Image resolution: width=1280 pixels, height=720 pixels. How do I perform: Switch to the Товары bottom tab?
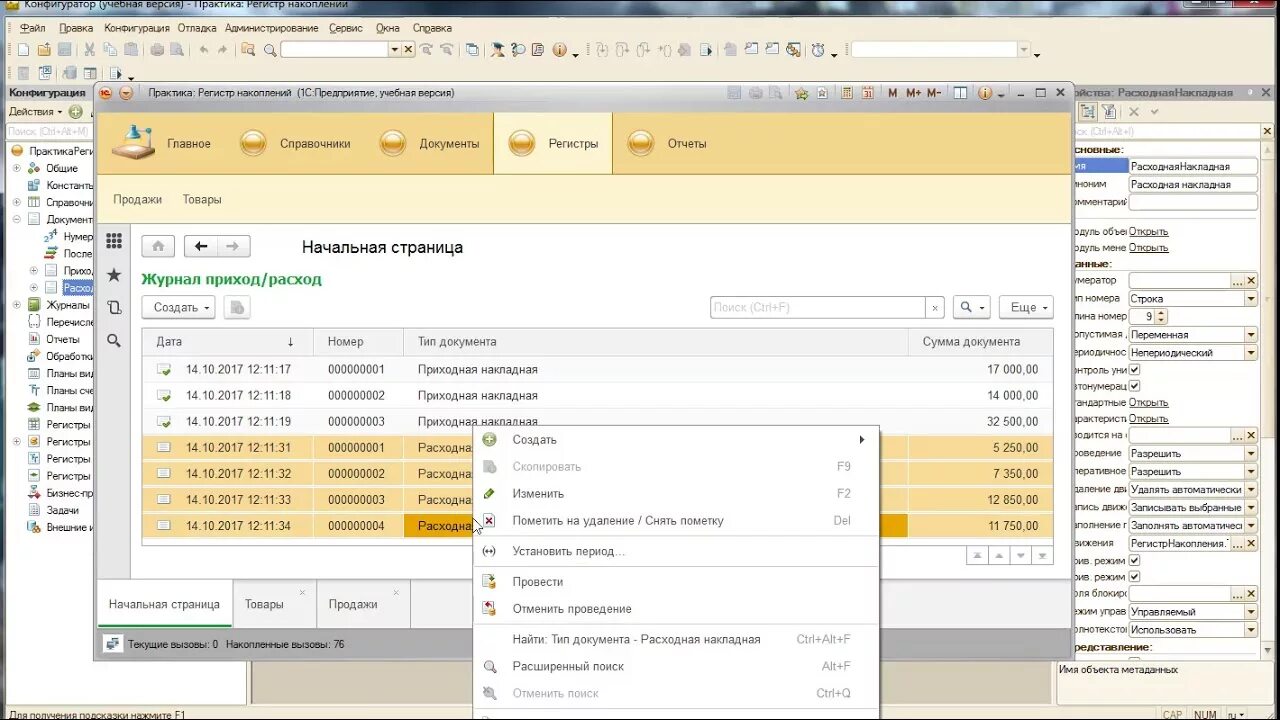point(264,604)
